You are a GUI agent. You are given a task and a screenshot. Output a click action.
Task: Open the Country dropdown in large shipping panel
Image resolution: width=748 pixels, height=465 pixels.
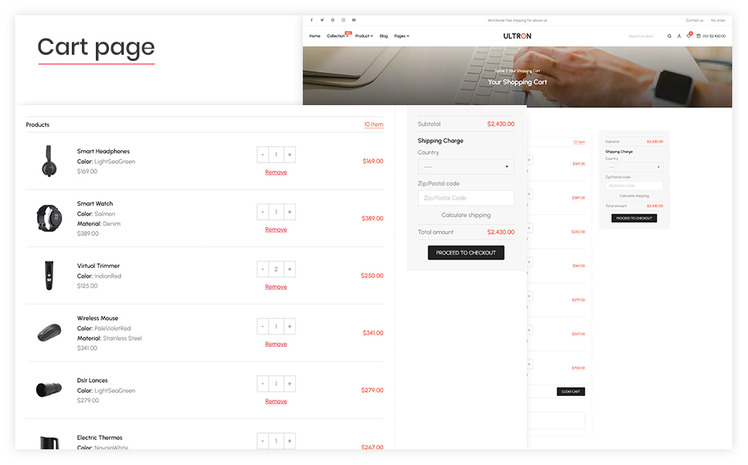(x=466, y=167)
